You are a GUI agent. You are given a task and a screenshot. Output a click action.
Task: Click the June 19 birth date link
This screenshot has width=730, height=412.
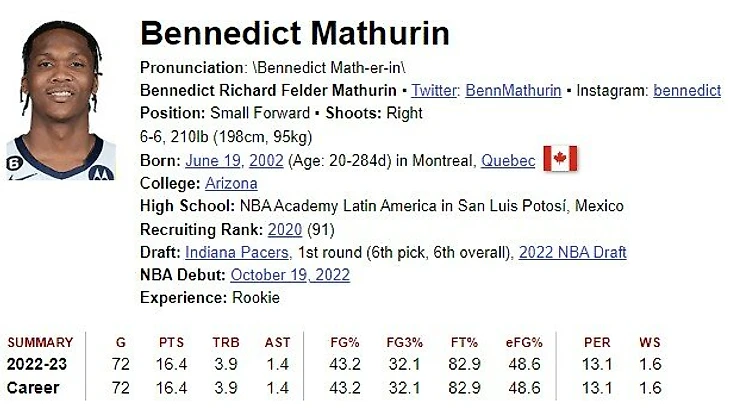pos(213,161)
